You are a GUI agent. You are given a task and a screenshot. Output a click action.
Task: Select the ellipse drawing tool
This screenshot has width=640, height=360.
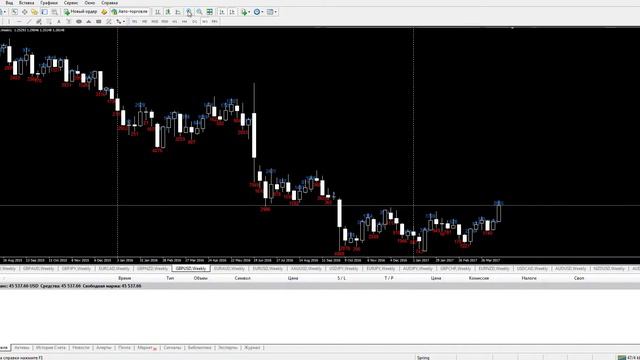tap(79, 21)
